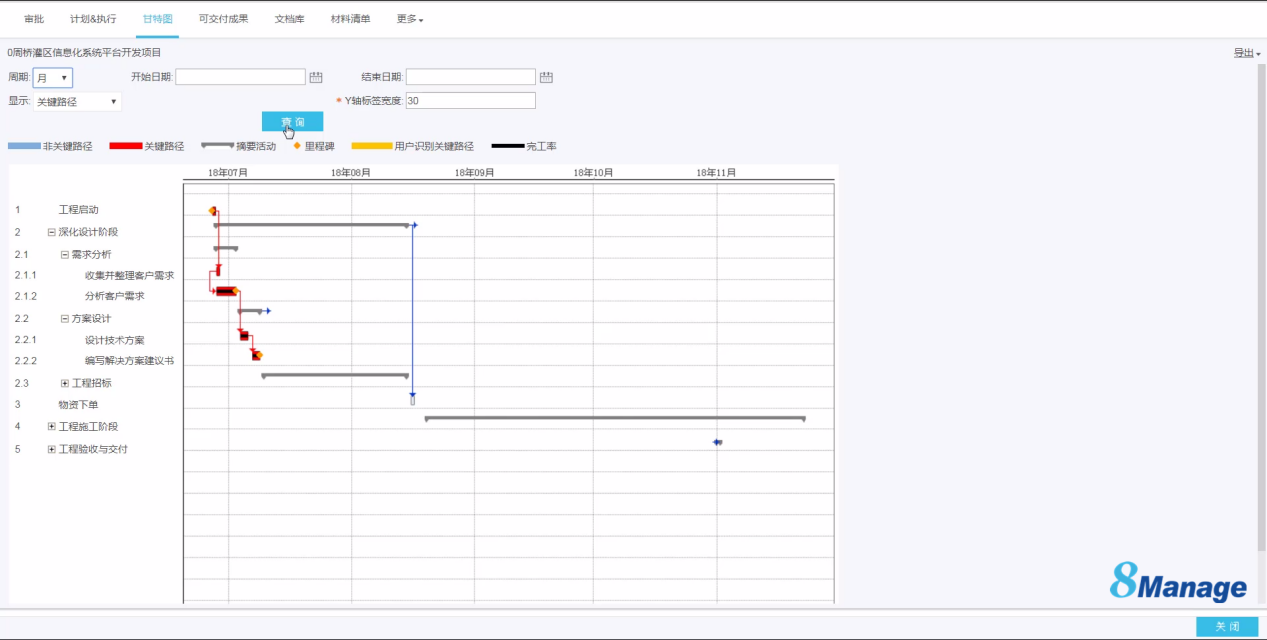This screenshot has width=1267, height=640.
Task: Open the 导出 export menu
Action: [x=1246, y=53]
